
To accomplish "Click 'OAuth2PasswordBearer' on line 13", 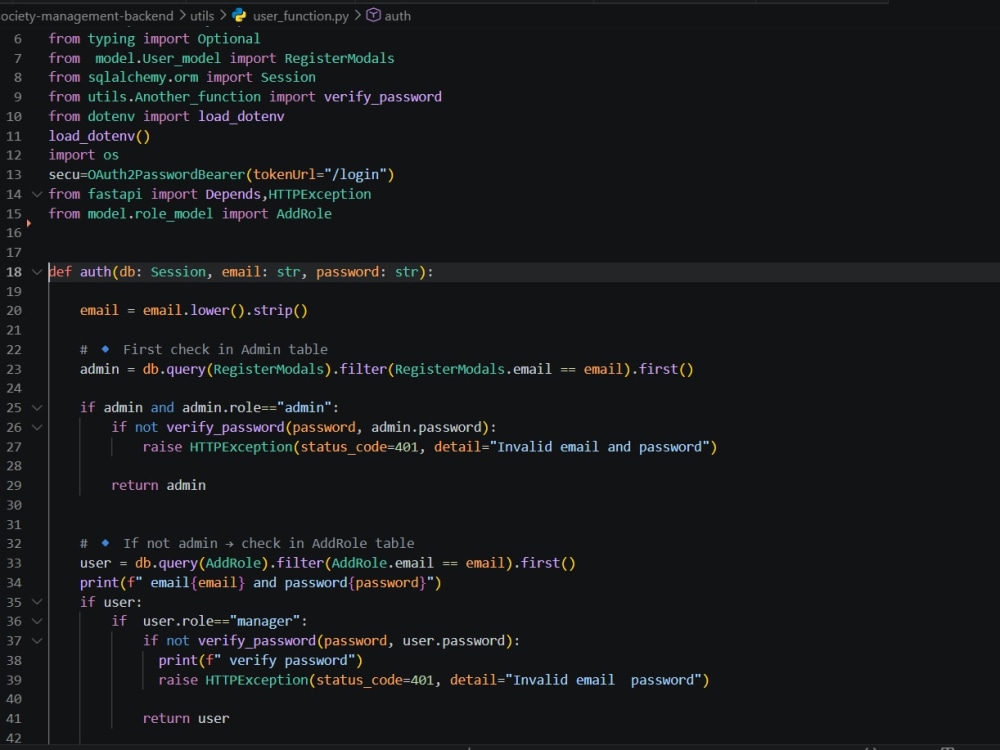I will click(x=166, y=175).
